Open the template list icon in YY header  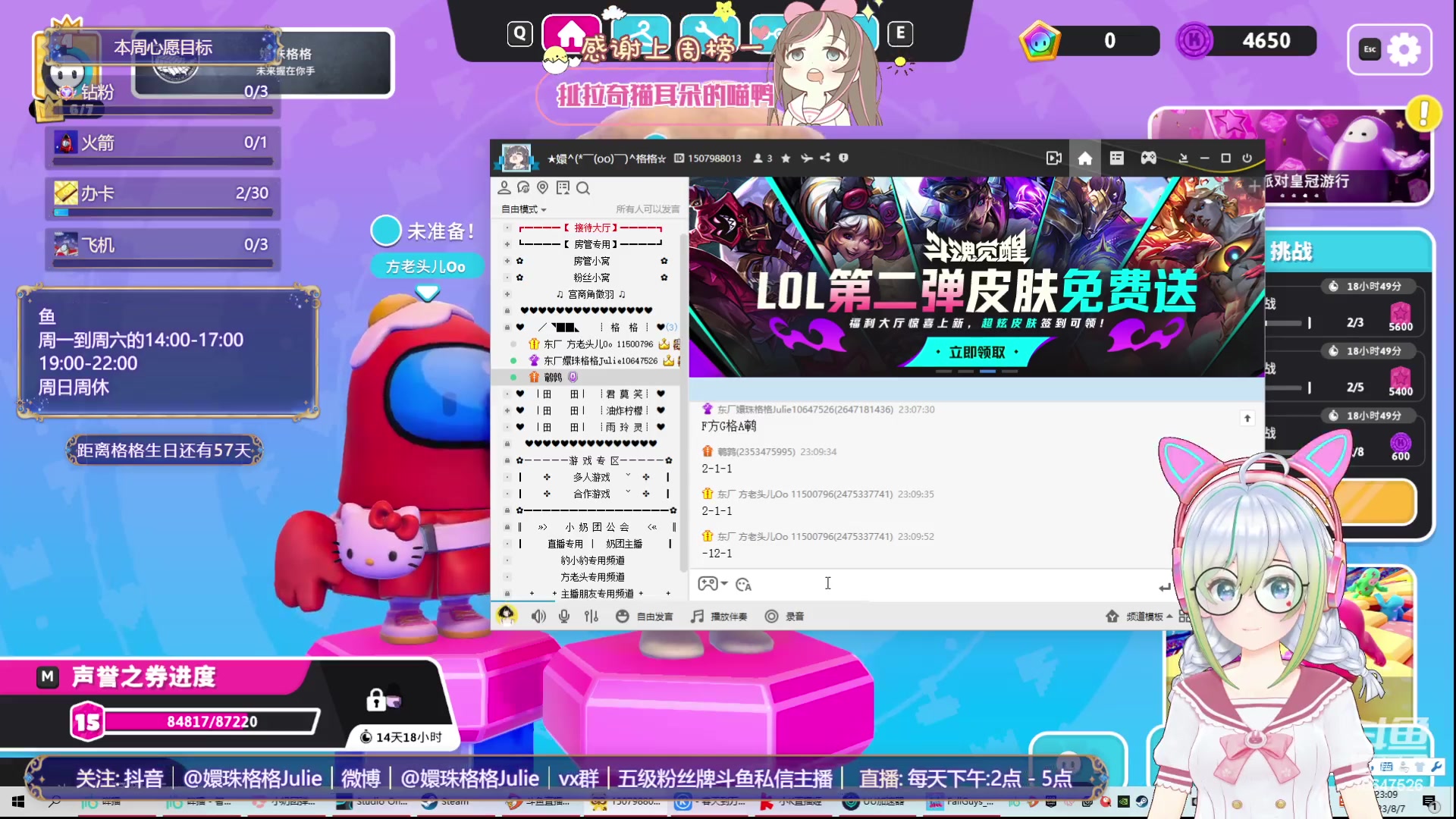click(1116, 158)
